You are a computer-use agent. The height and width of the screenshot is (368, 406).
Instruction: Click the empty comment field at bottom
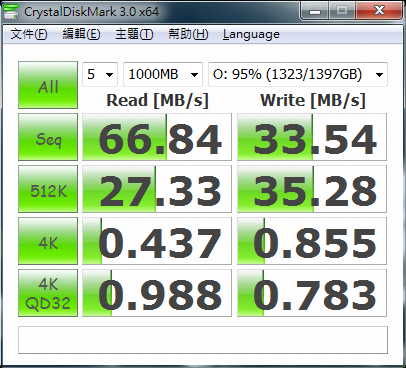(x=203, y=340)
